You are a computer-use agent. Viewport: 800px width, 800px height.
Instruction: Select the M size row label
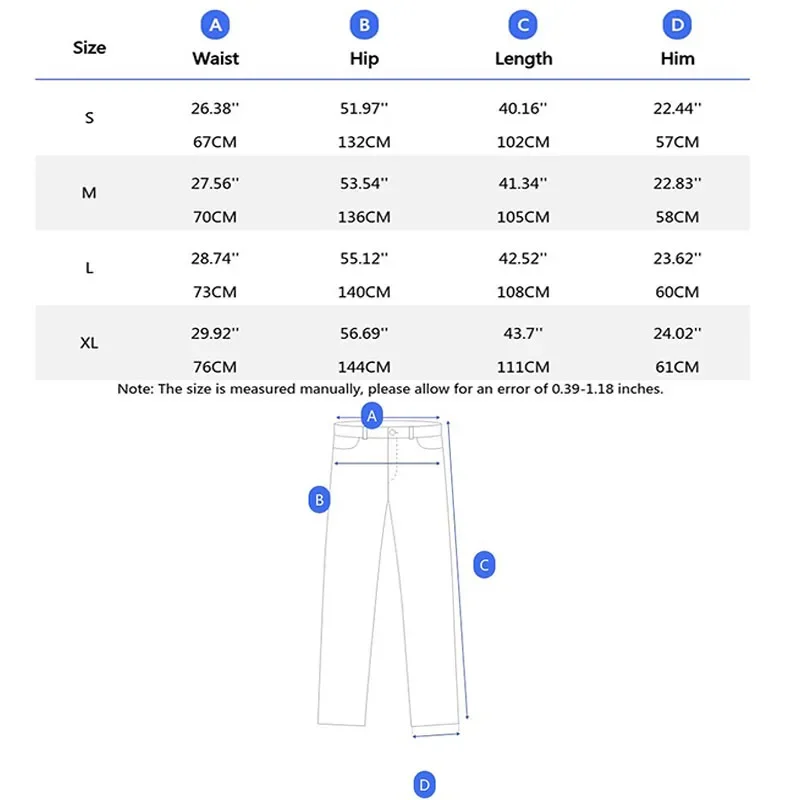(x=89, y=193)
